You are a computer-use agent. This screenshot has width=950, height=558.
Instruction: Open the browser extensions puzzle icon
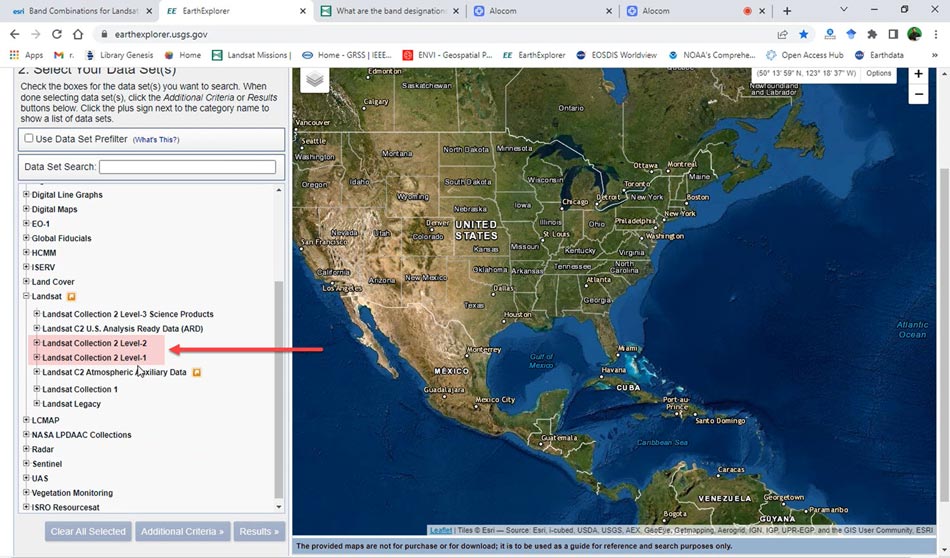tap(872, 35)
